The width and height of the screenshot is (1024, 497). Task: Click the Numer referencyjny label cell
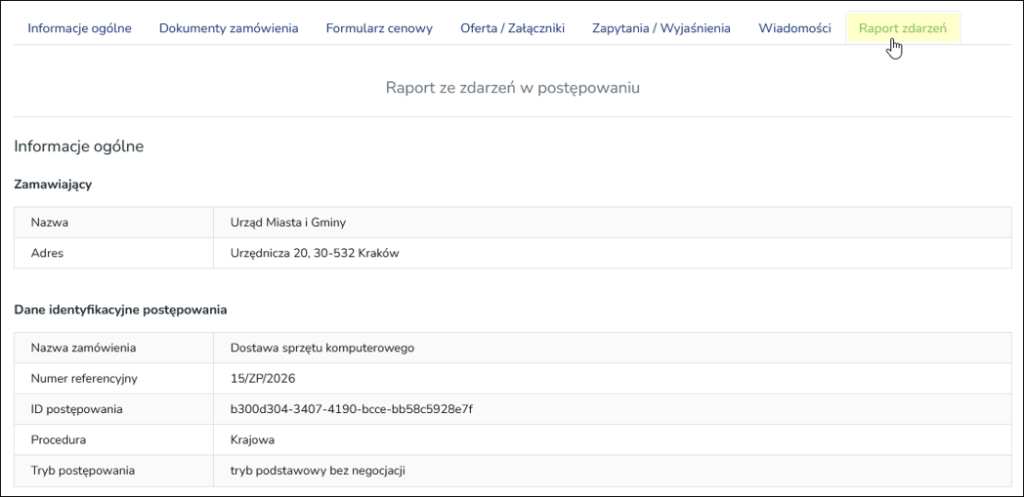click(x=114, y=379)
